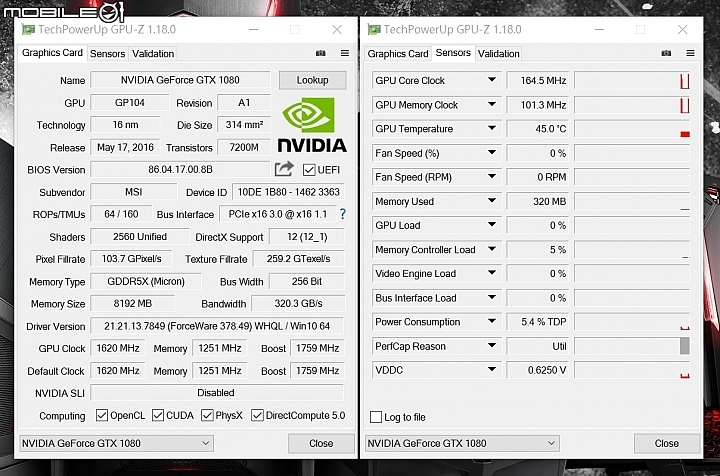Click the Bus Interface question mark icon
The image size is (720, 476).
click(x=342, y=214)
